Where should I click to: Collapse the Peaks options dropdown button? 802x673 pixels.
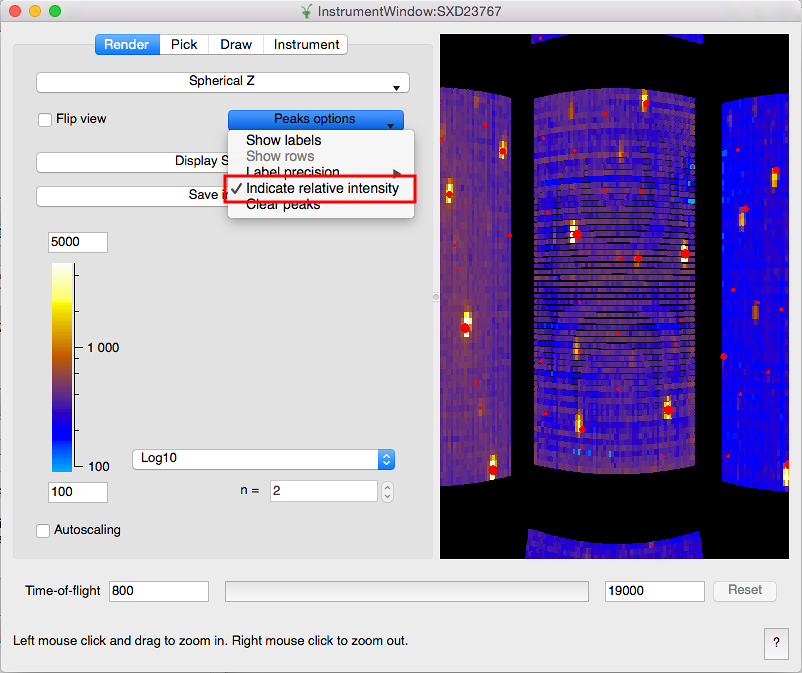pyautogui.click(x=315, y=119)
